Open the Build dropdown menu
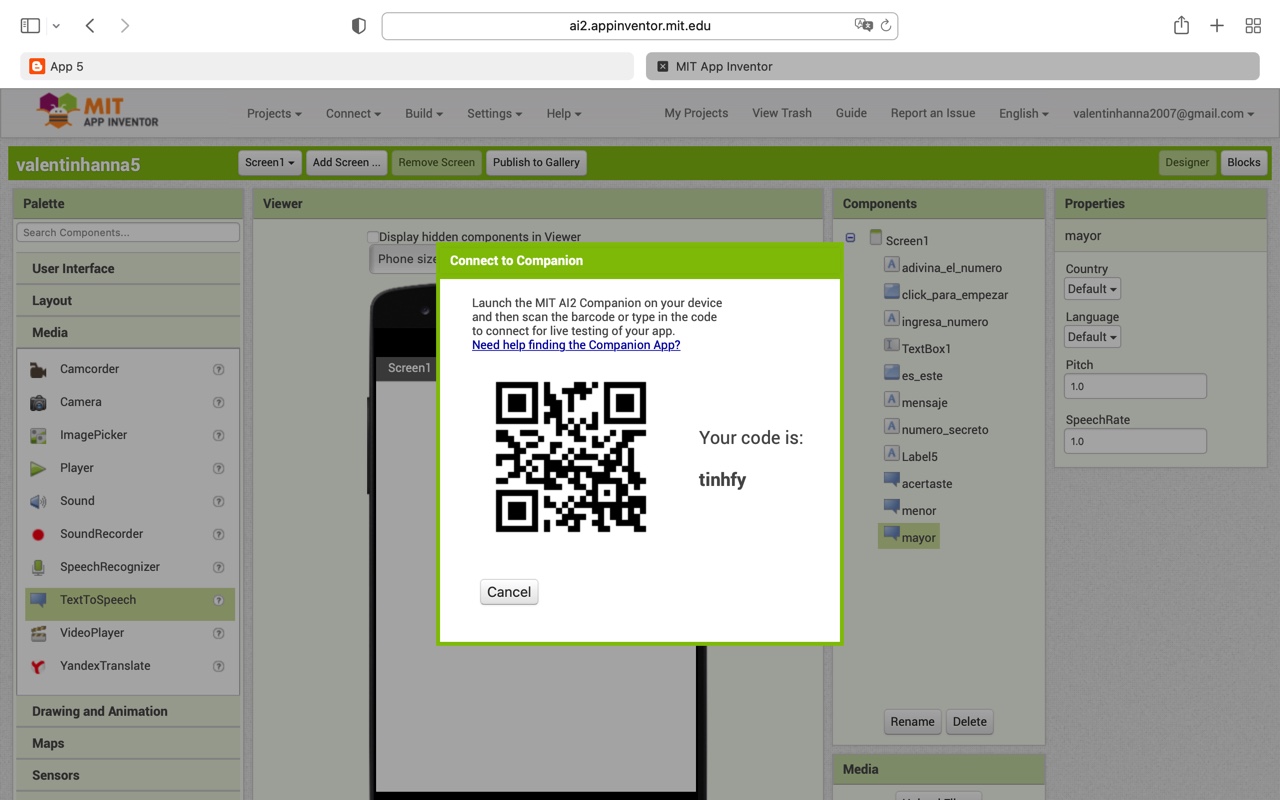 coord(424,114)
